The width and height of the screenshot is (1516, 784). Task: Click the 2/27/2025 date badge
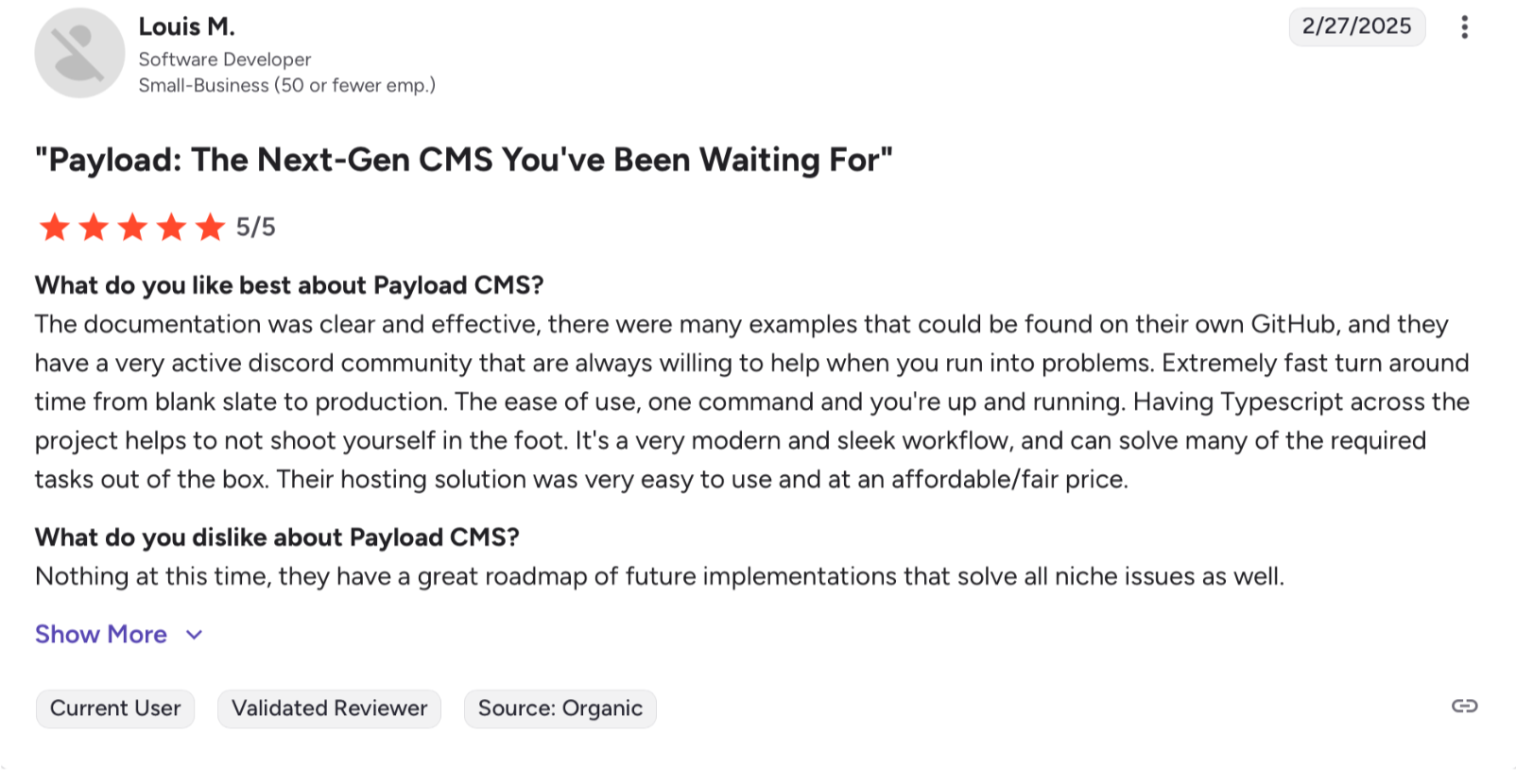1356,26
